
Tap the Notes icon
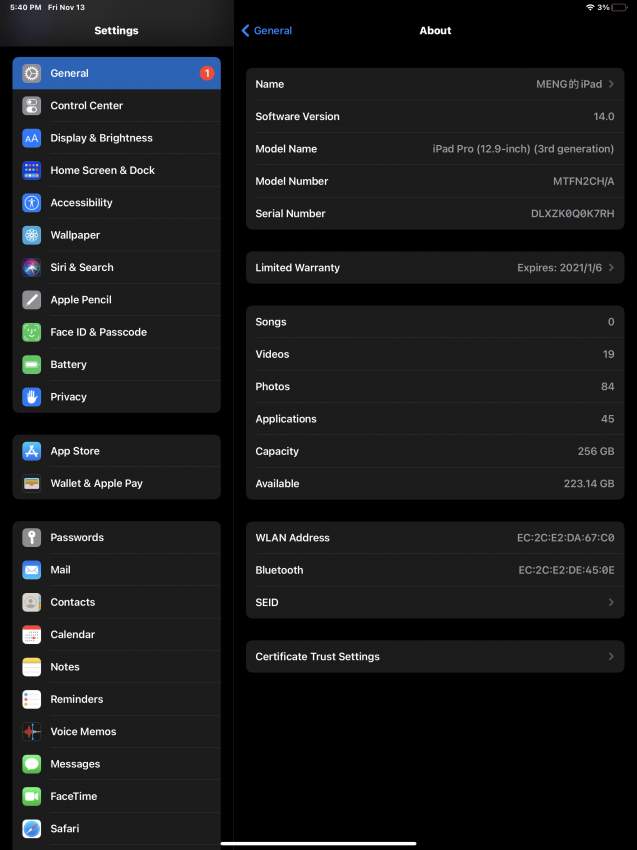[x=31, y=667]
